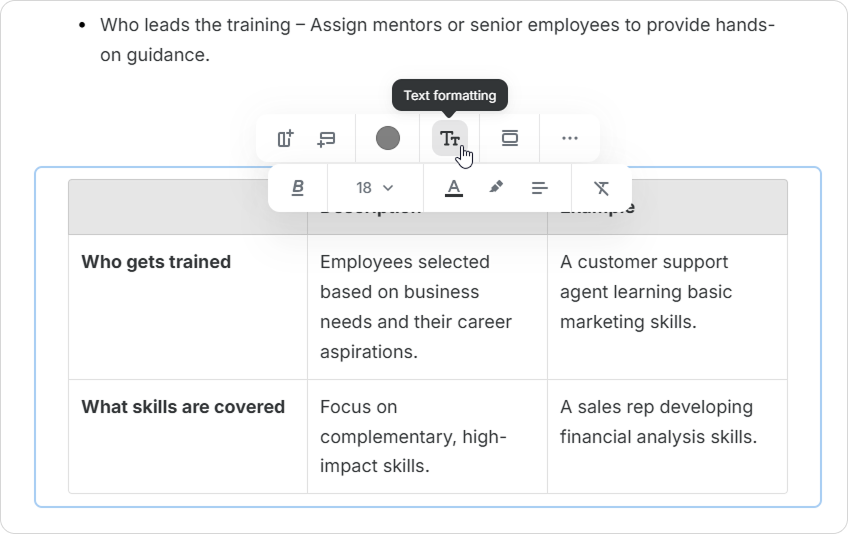Click the insert row icon
The width and height of the screenshot is (848, 534).
(x=326, y=138)
